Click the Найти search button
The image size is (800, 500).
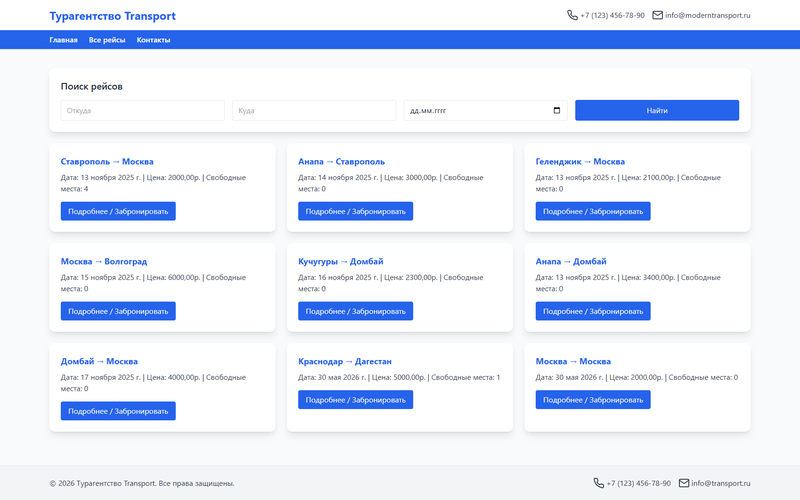coord(657,110)
